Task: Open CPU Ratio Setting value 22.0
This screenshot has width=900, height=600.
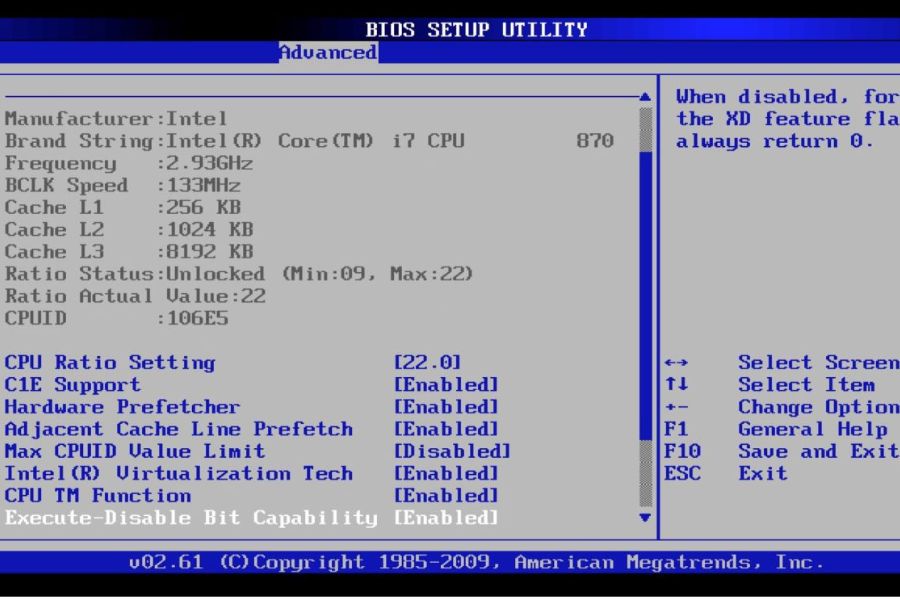Action: tap(427, 363)
